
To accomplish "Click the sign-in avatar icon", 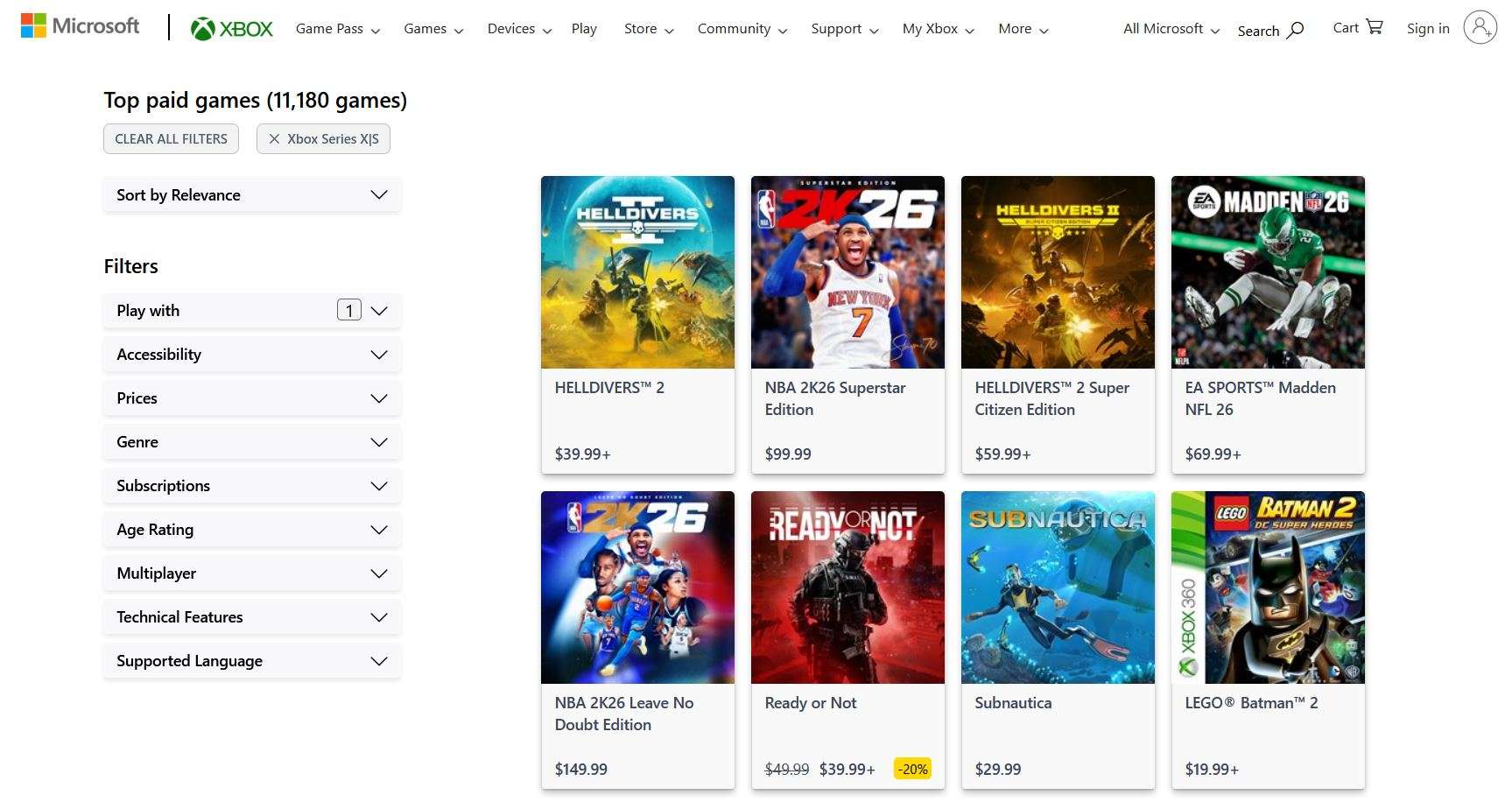I will pos(1480,28).
